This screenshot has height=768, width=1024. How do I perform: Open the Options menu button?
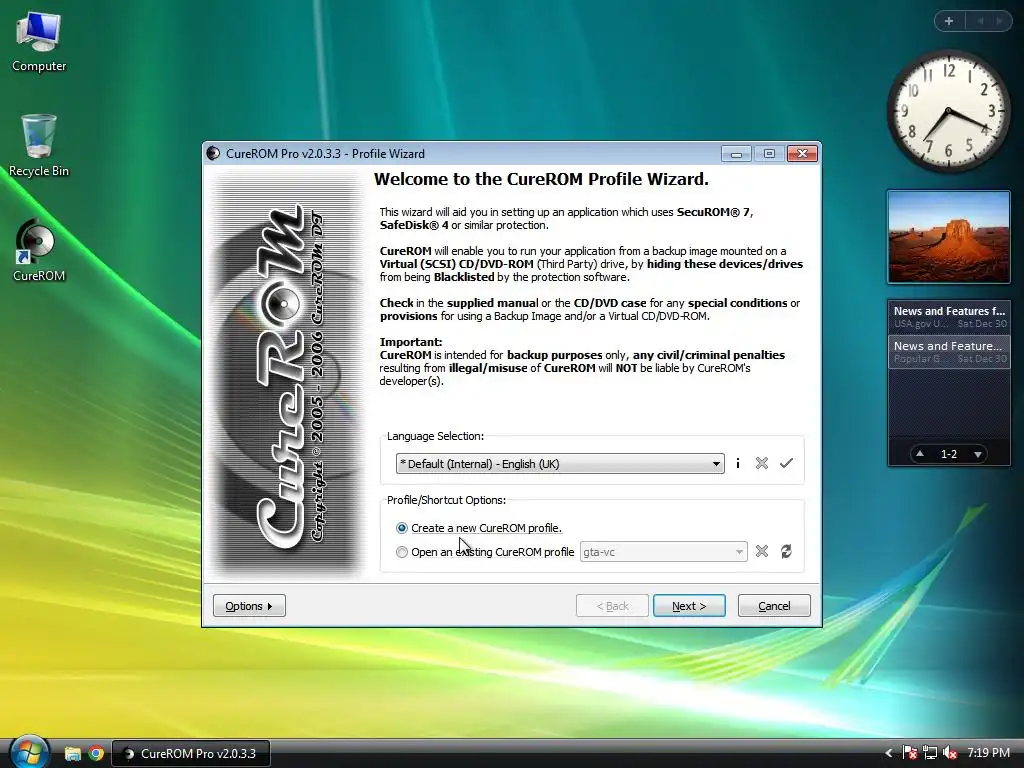[x=249, y=605]
